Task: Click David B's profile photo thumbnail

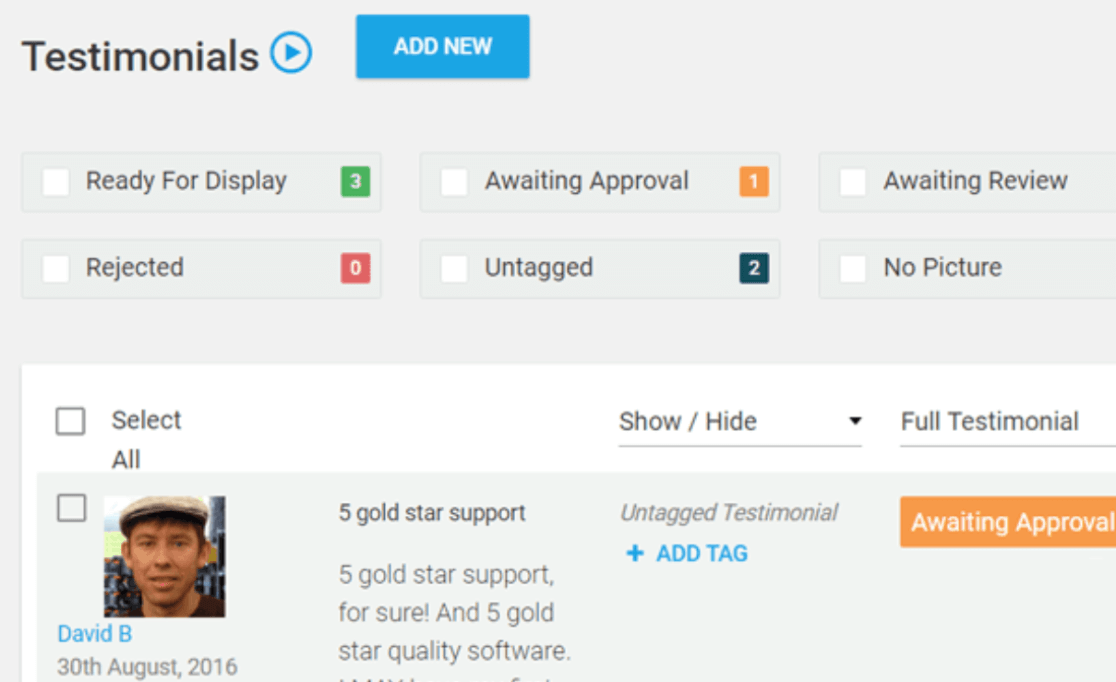Action: pyautogui.click(x=164, y=556)
